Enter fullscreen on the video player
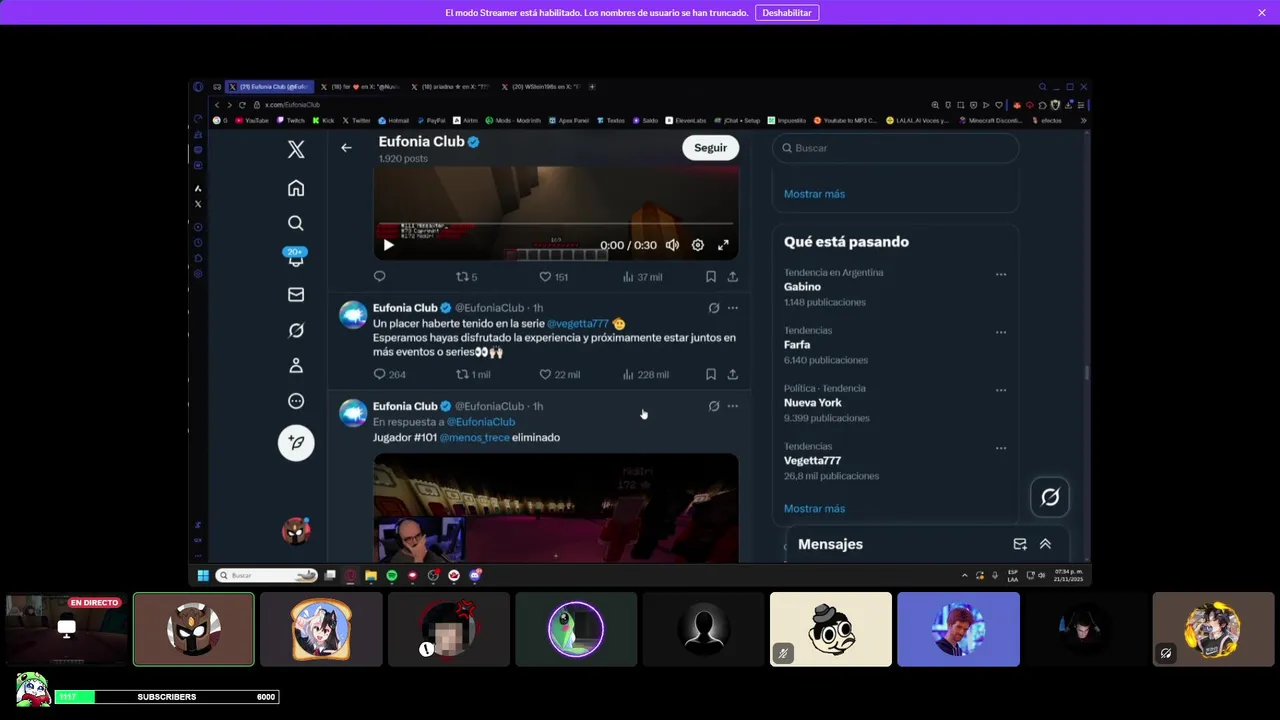The height and width of the screenshot is (720, 1280). point(723,245)
